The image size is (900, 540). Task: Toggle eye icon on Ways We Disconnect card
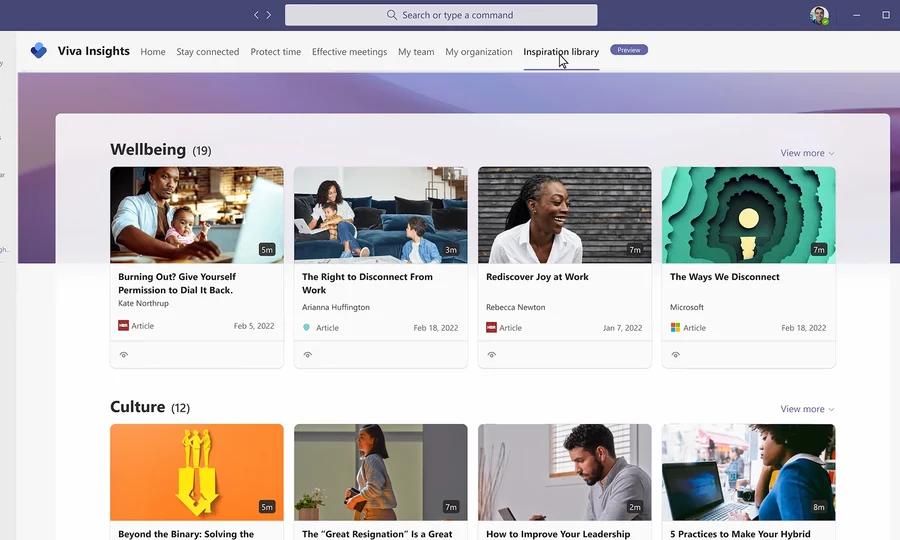tap(676, 355)
